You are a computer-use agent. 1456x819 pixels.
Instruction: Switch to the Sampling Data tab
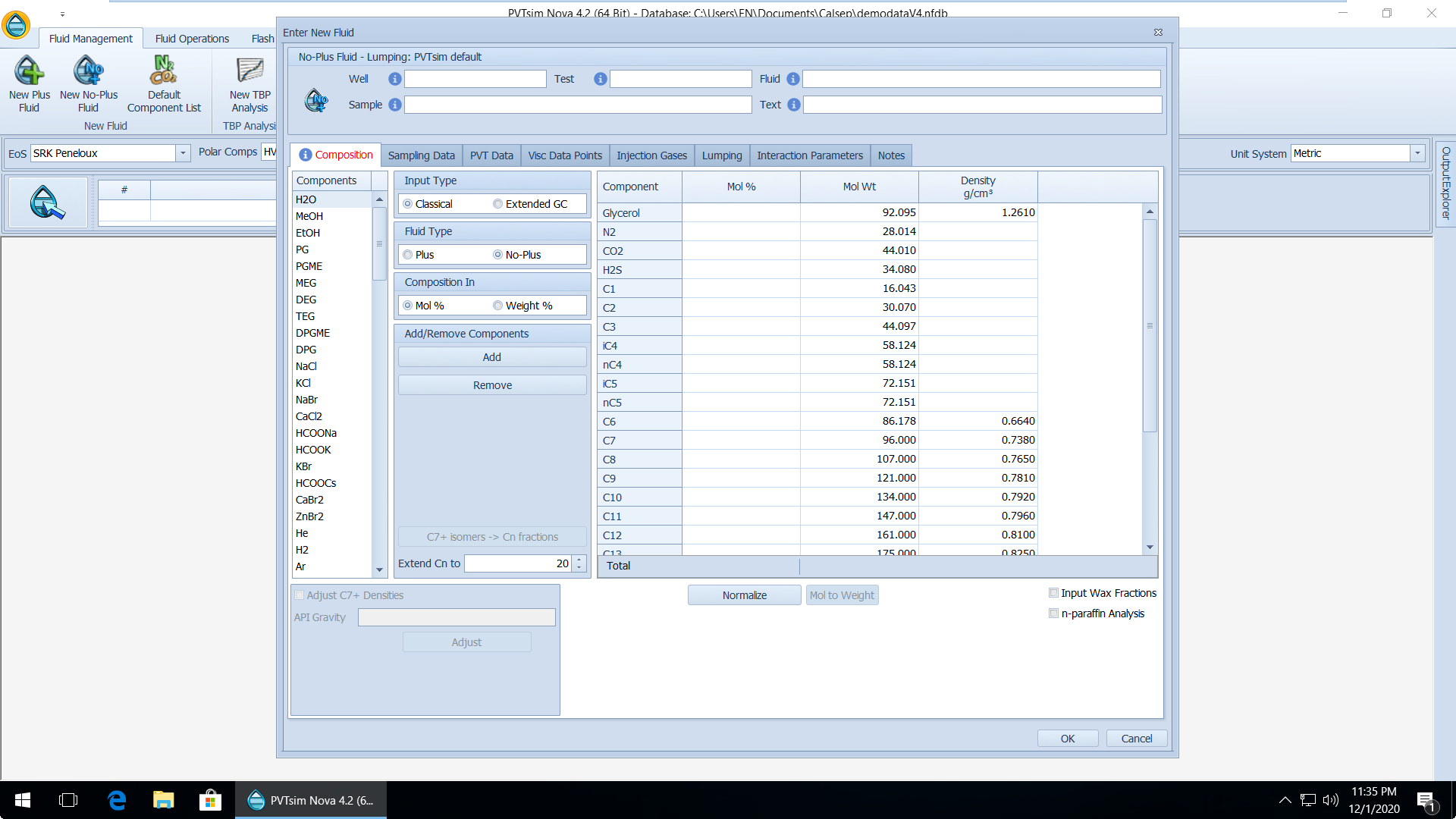(421, 155)
